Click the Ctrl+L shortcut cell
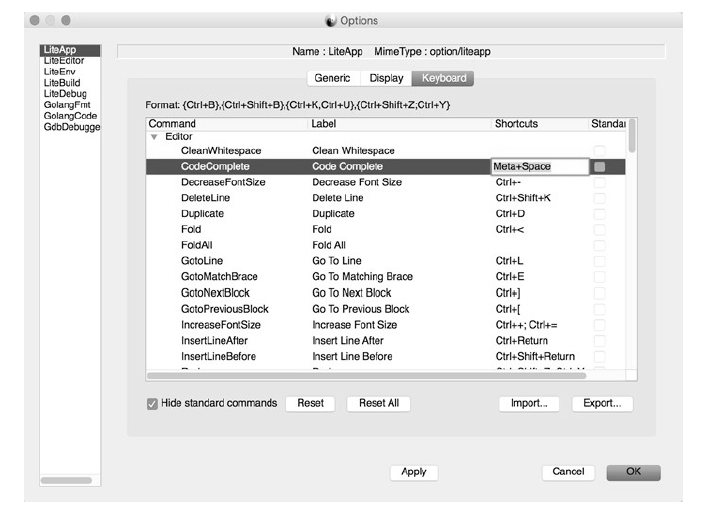The height and width of the screenshot is (518, 711). 509,261
